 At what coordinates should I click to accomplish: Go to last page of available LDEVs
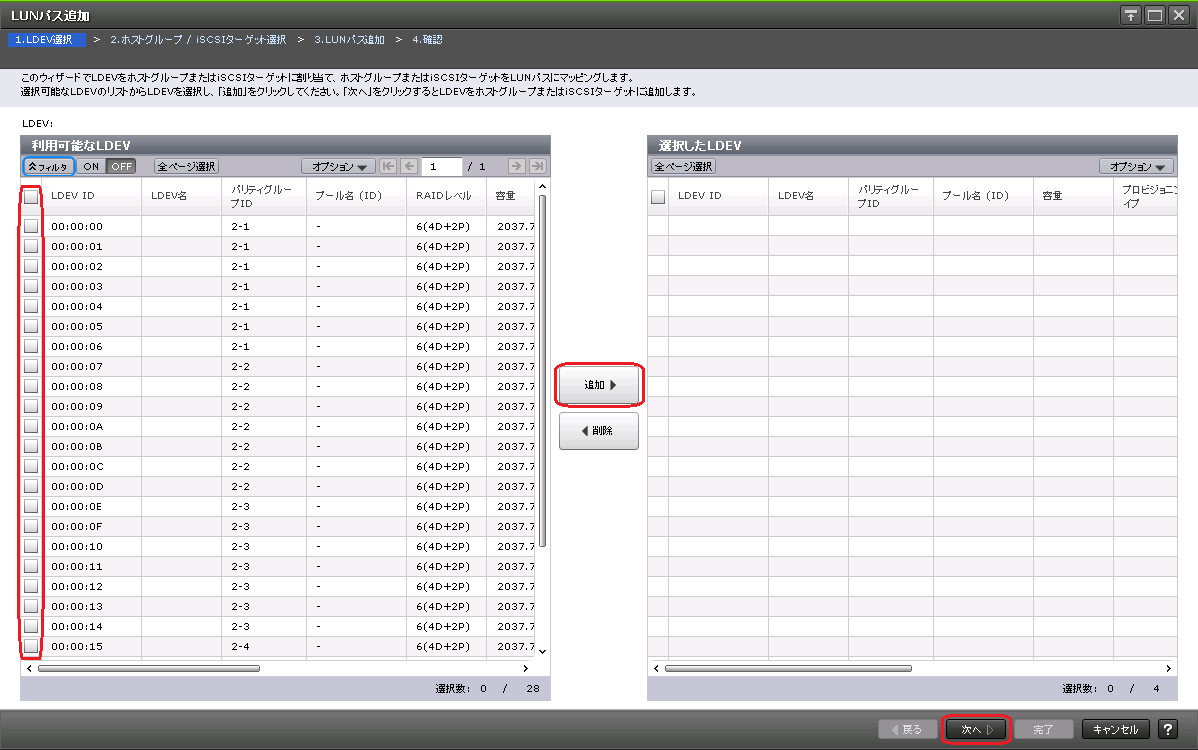[537, 167]
